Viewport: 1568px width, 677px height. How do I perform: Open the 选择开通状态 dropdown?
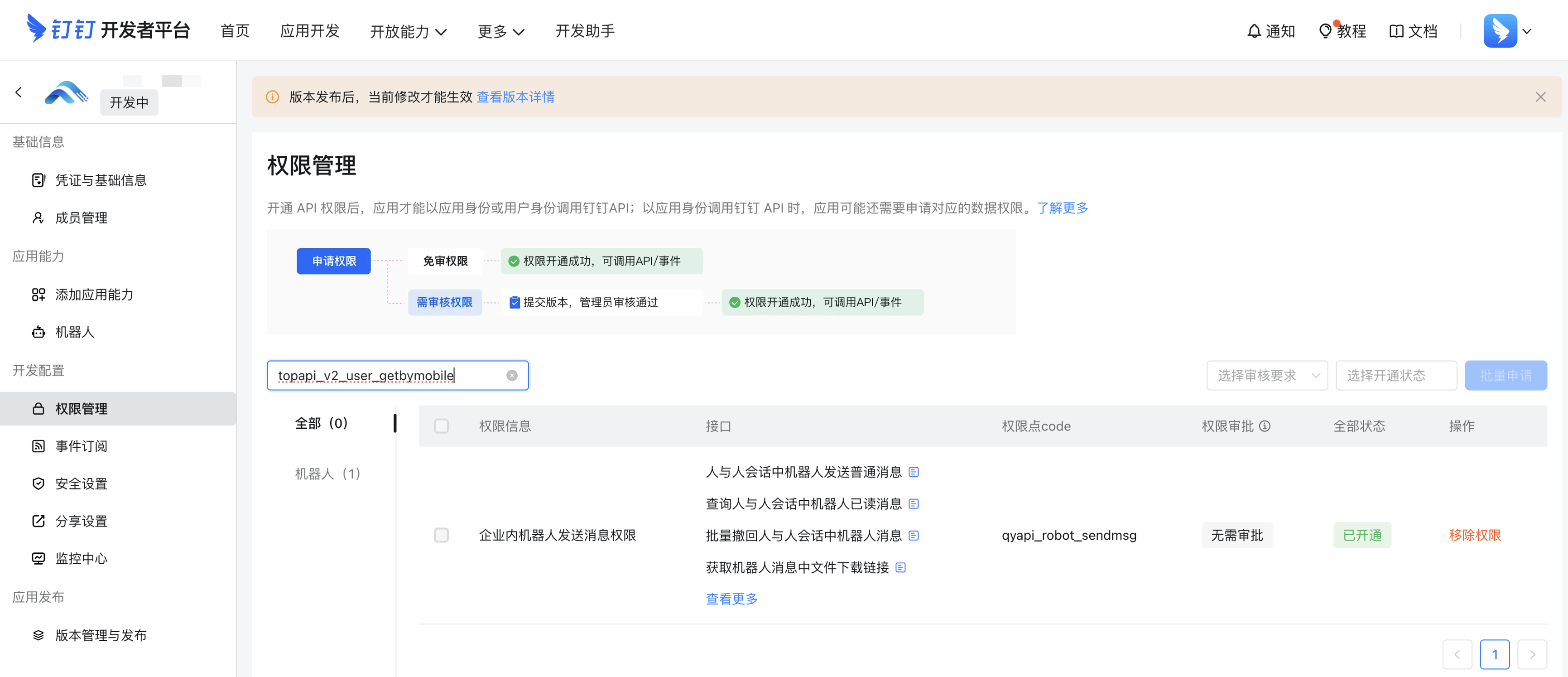coord(1396,375)
